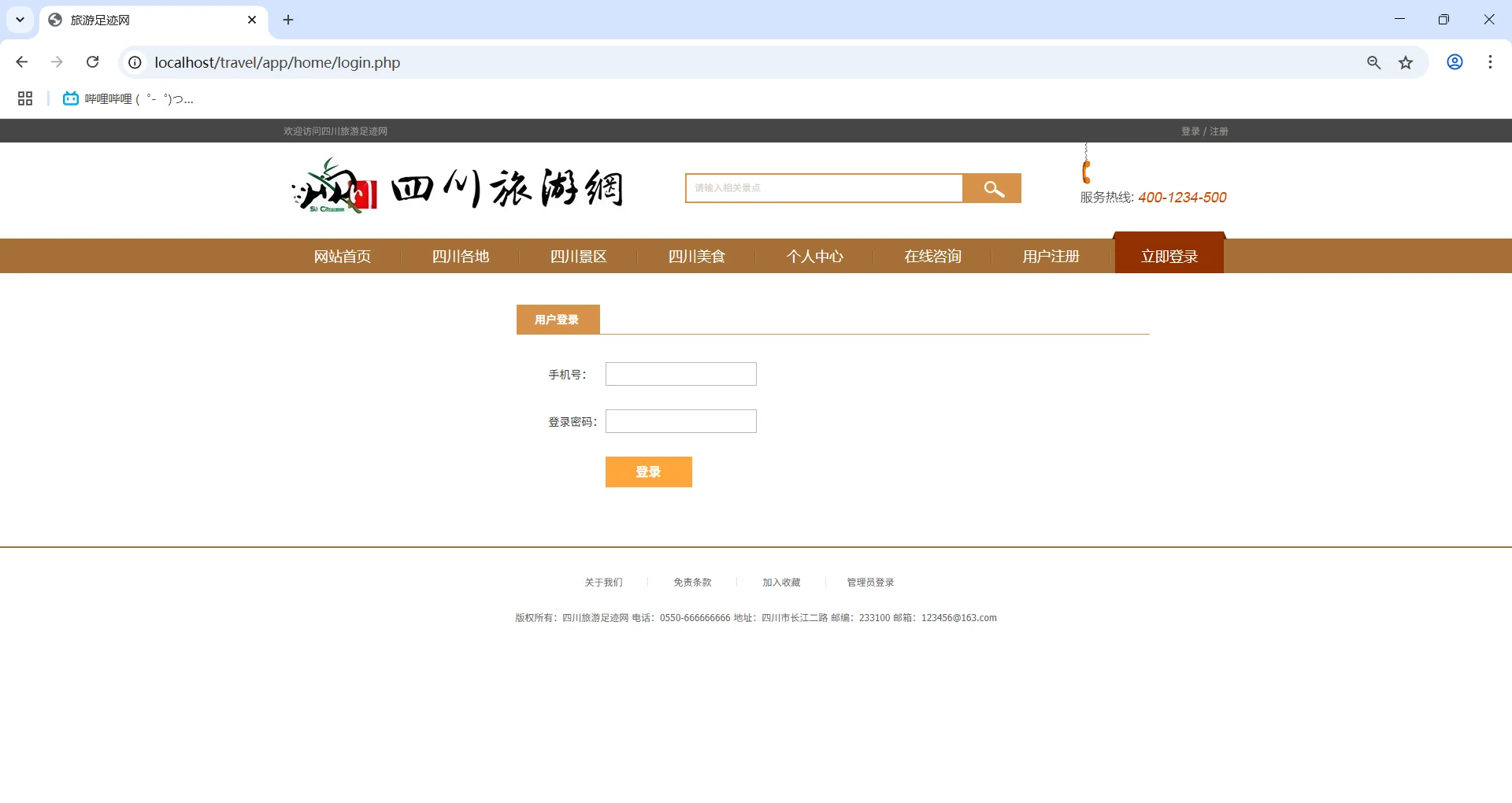Open the browser zoom control in address bar
Image resolution: width=1512 pixels, height=803 pixels.
click(x=1374, y=62)
